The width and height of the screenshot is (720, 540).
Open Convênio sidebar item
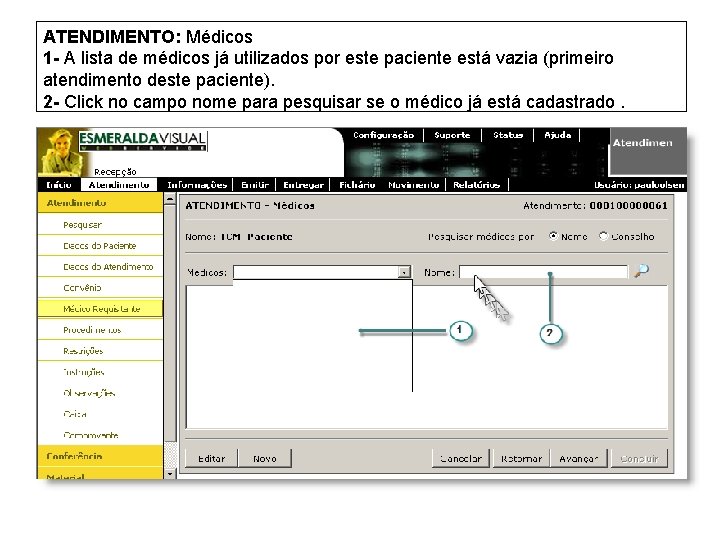point(100,288)
